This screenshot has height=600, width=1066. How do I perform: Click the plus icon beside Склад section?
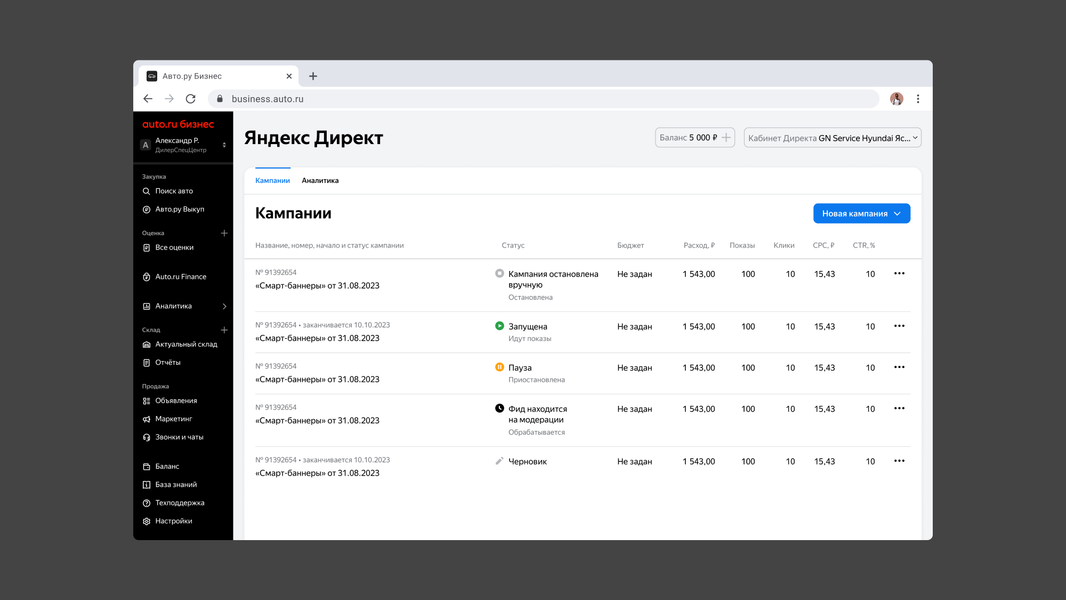(x=224, y=330)
